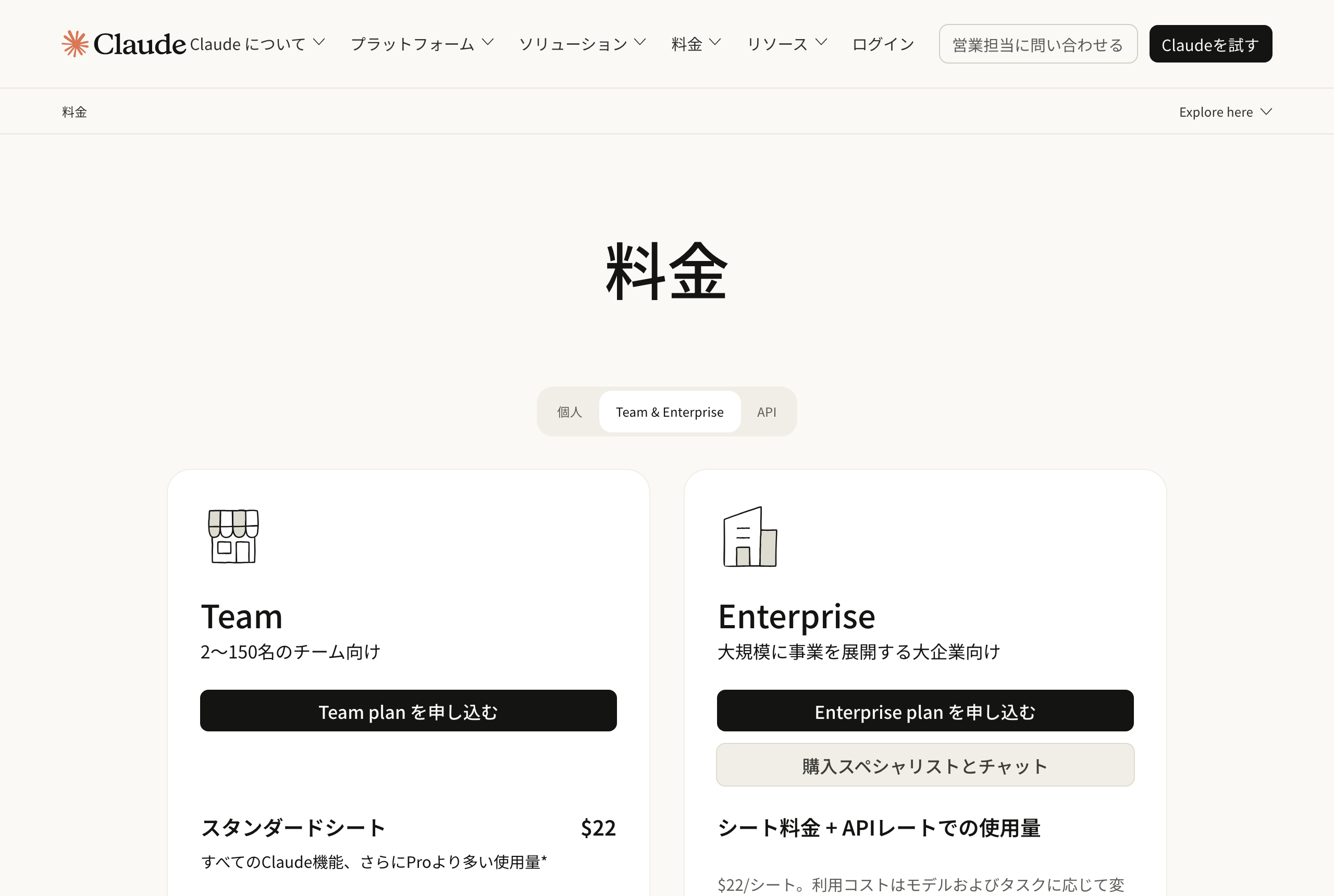Image resolution: width=1334 pixels, height=896 pixels.
Task: Click the Team storefront icon
Action: pos(233,536)
